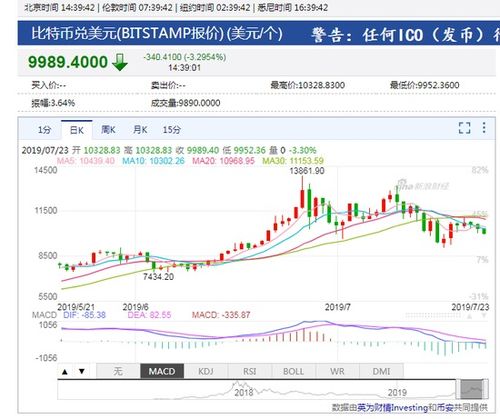
Task: Click the 最低价:9952.3600 text
Action: pos(425,85)
